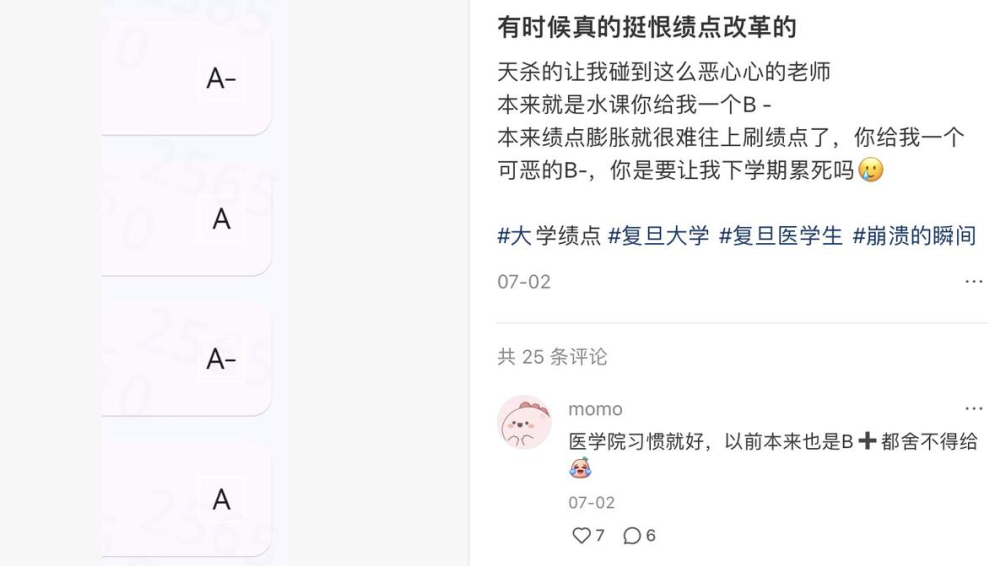The width and height of the screenshot is (1005, 566).
Task: Open the post's three-dot more options
Action: click(x=973, y=282)
